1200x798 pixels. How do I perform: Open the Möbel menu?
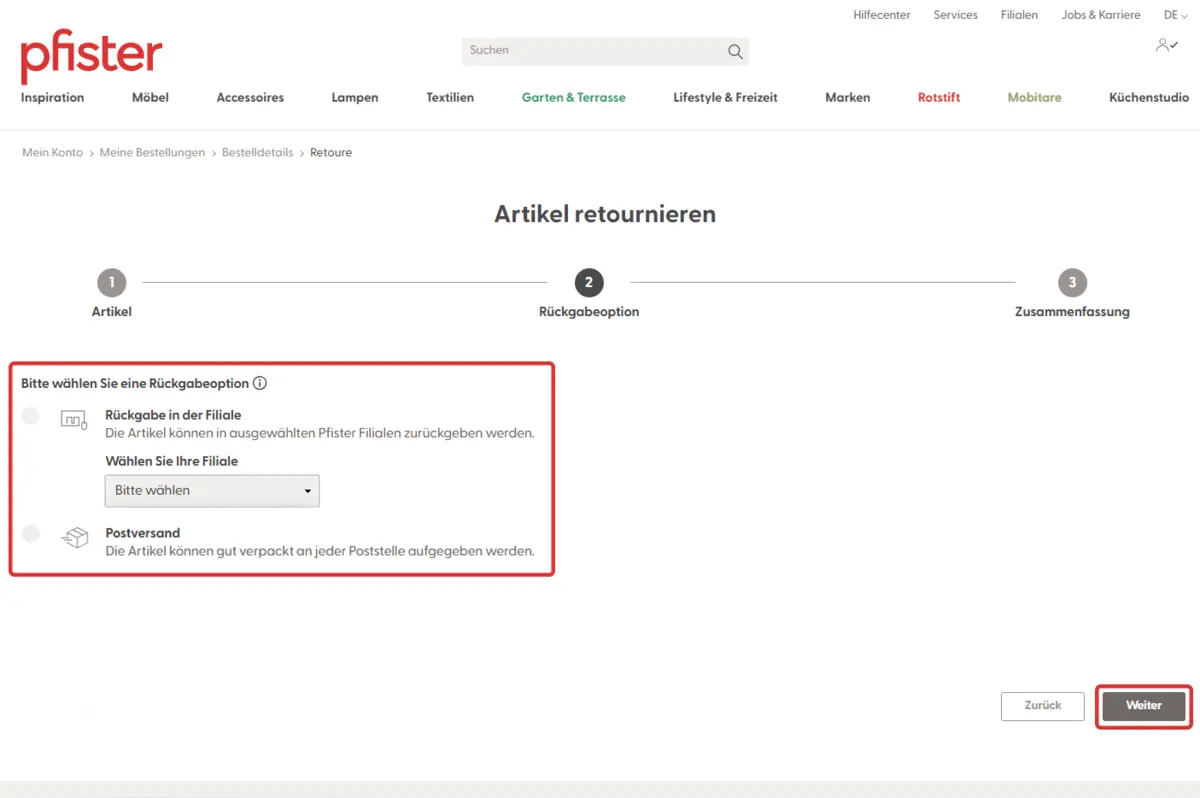(150, 98)
